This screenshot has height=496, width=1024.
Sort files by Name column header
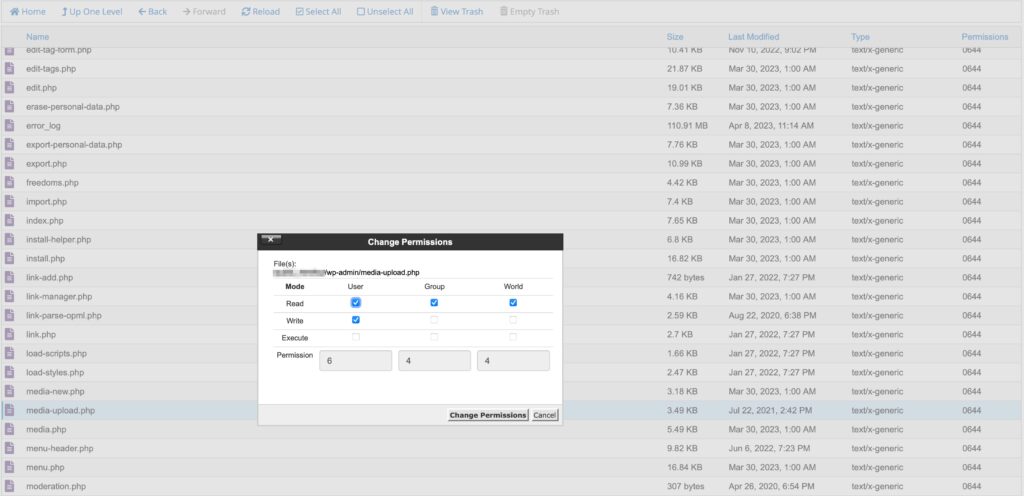tap(38, 37)
